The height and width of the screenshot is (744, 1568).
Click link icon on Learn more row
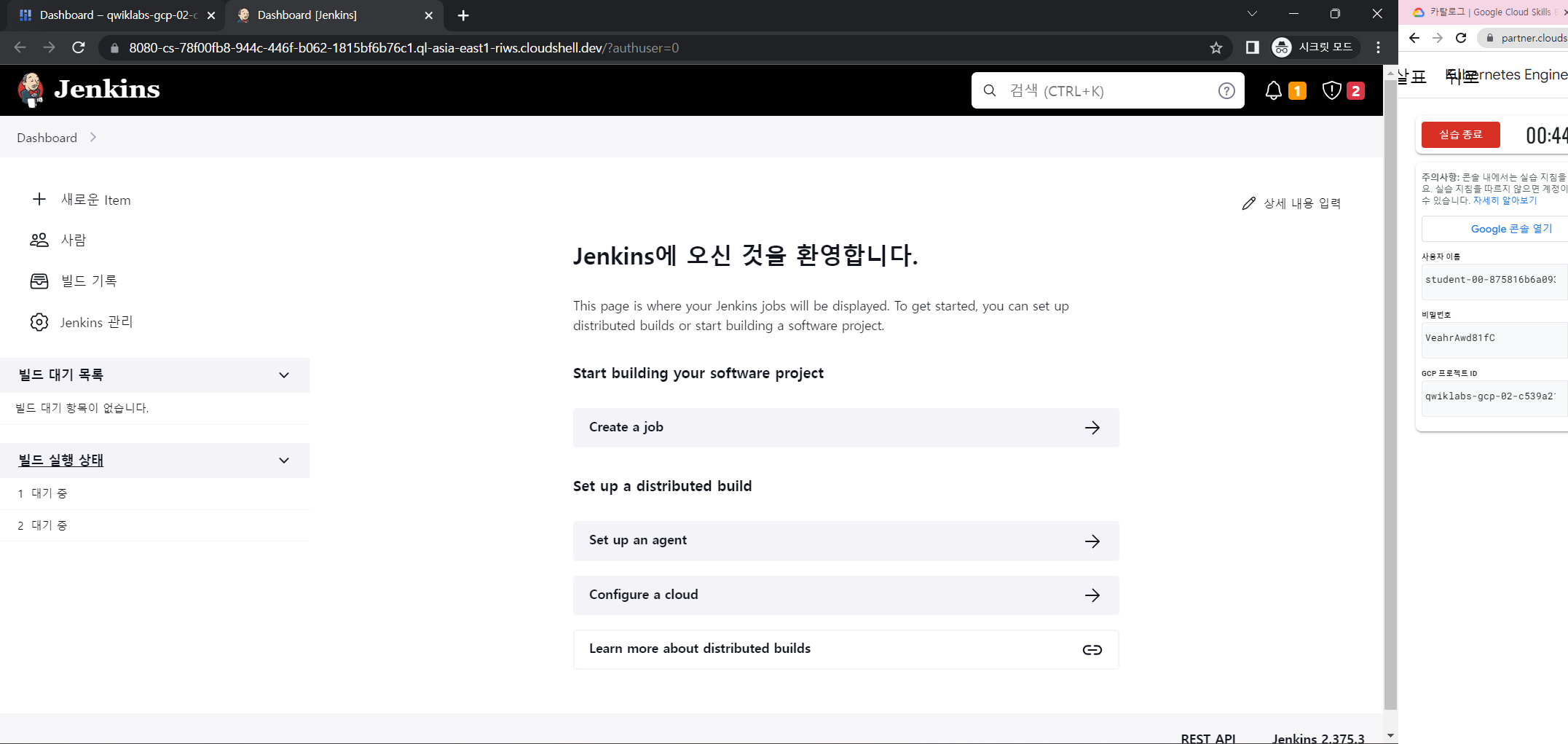click(1092, 650)
